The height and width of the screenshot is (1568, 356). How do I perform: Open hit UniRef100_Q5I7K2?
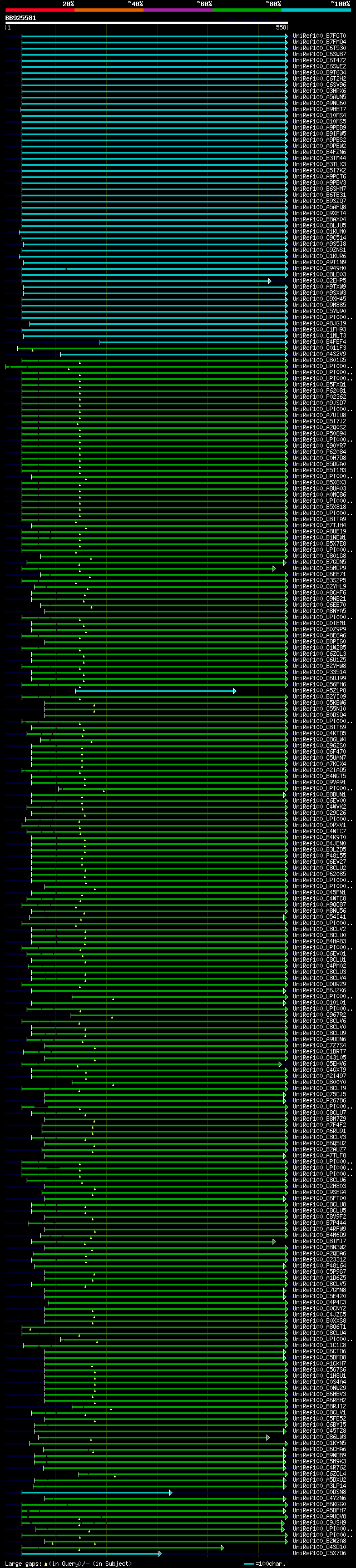tap(319, 170)
